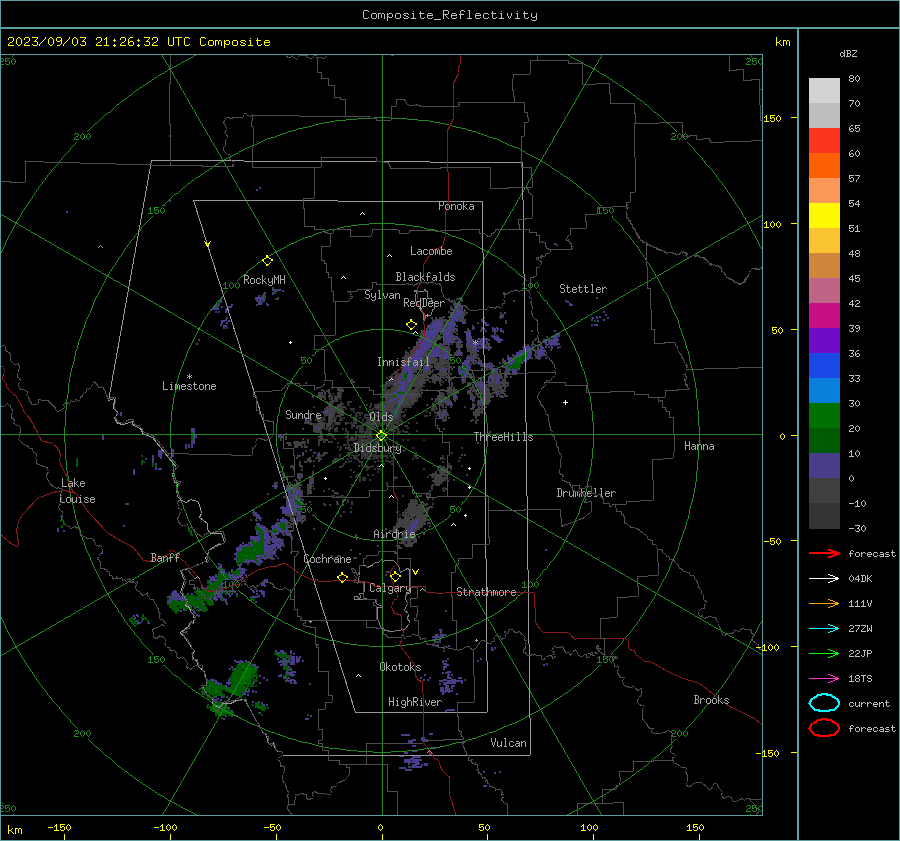Click the Hanna label on the map
Screen dimensions: 900x841
coord(699,446)
